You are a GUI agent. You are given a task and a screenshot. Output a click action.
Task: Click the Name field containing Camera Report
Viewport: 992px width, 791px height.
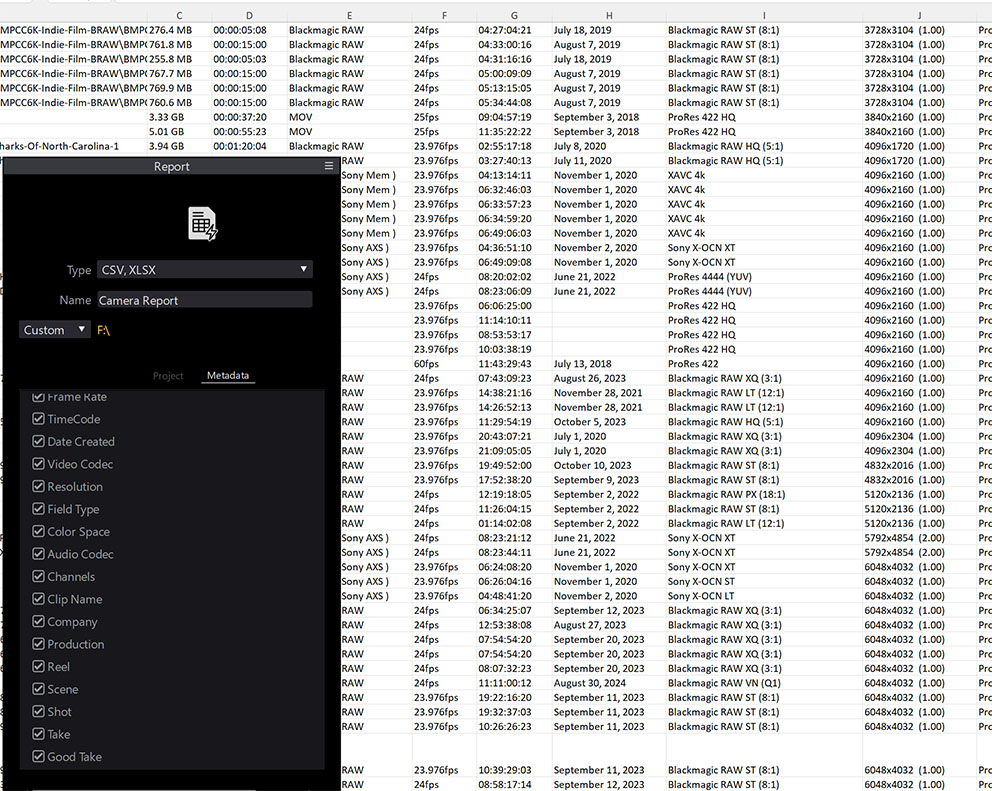point(205,300)
